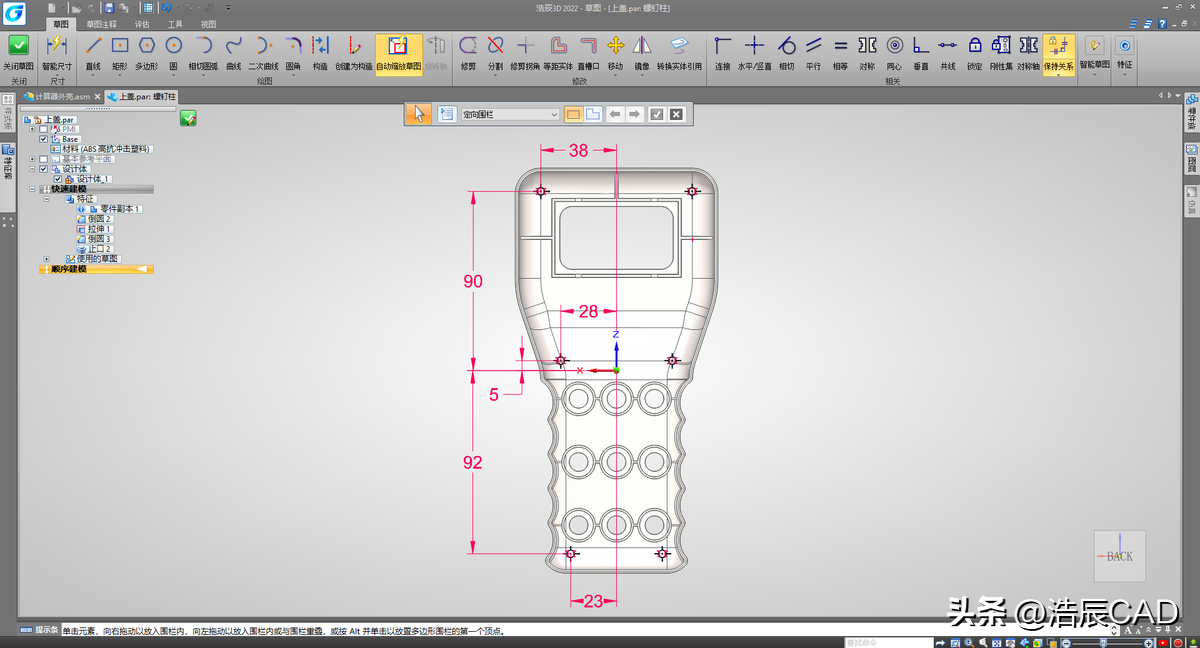Open the 定向围栏 selection dropdown
This screenshot has height=648, width=1200.
click(x=554, y=115)
